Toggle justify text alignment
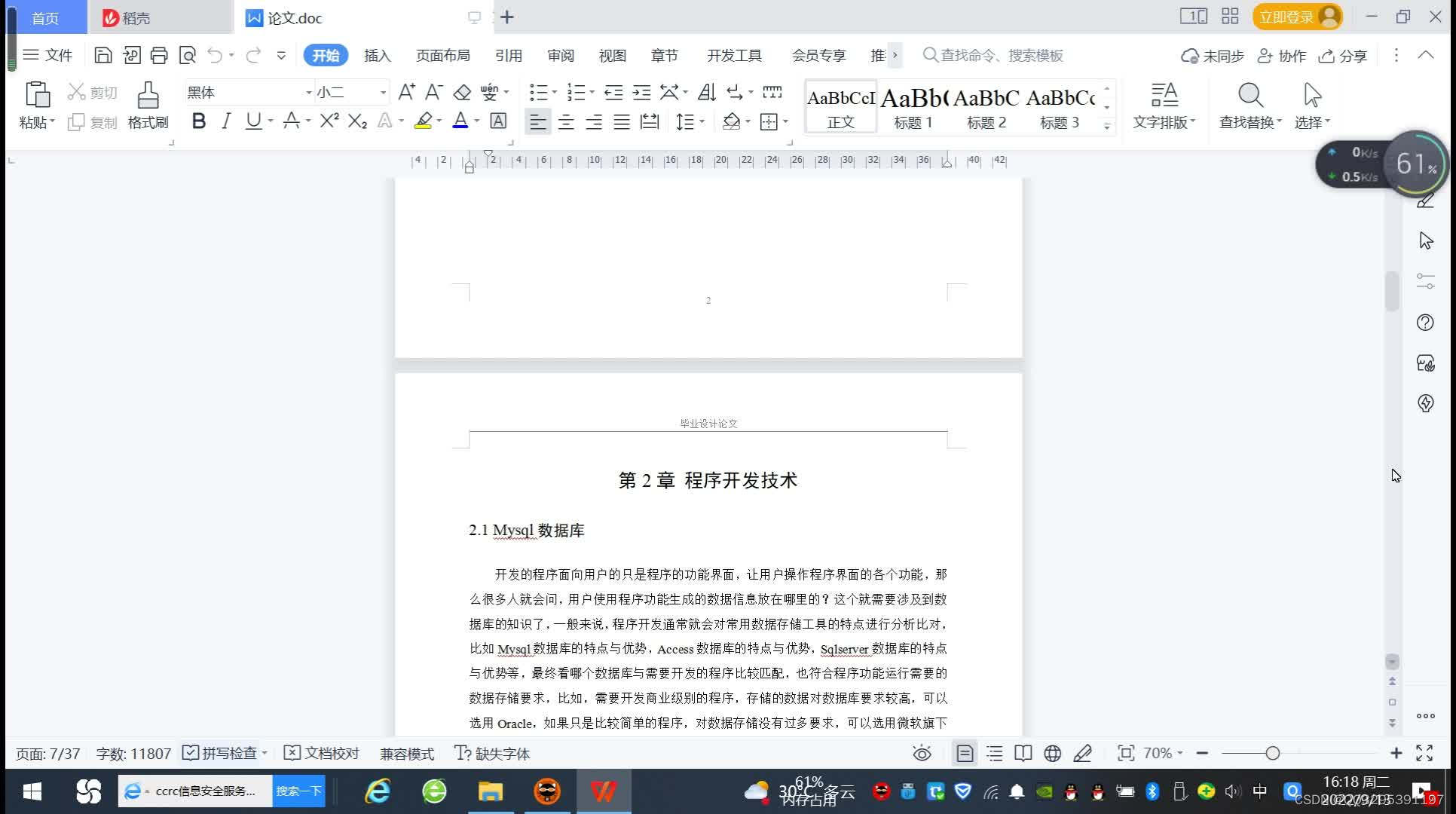1456x814 pixels. 622,121
